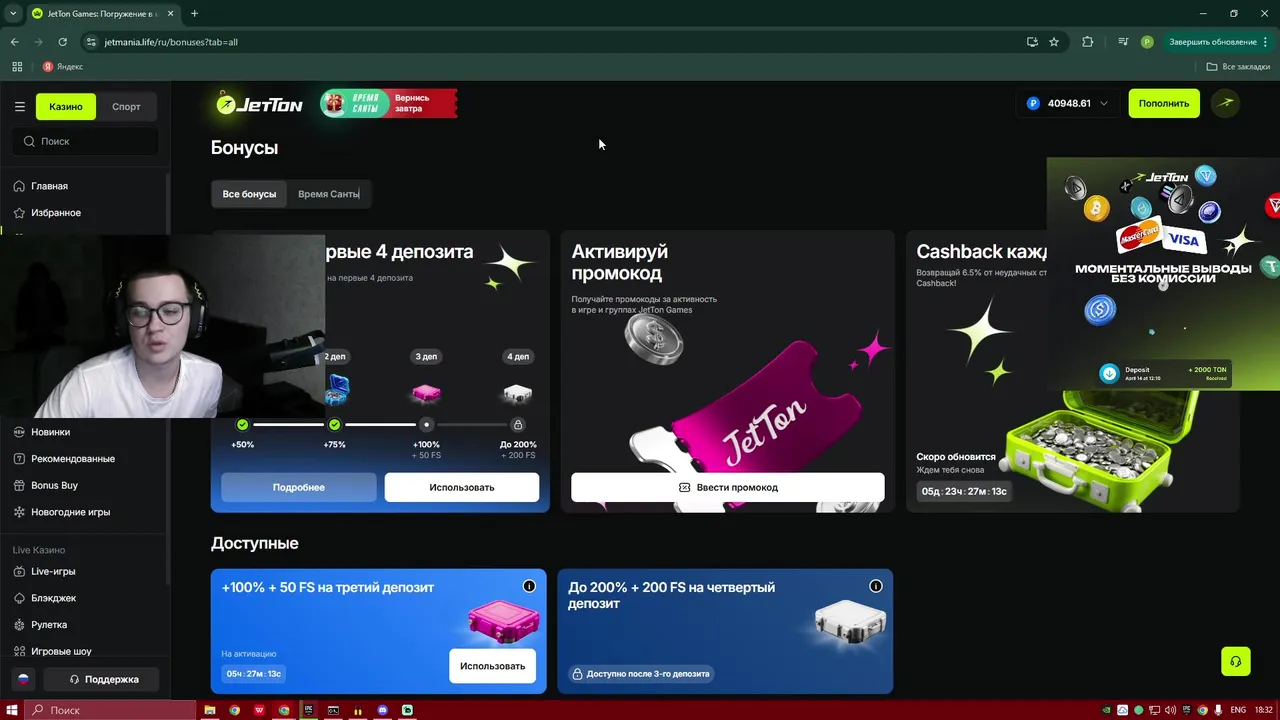Click the Live-игры sidebar icon
1280x720 pixels.
point(19,571)
